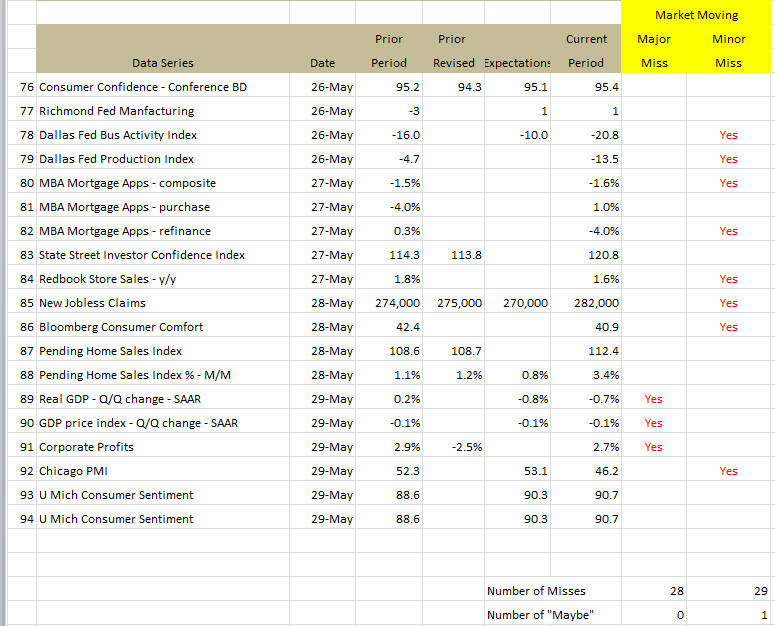Click the 'Pending Home Sales Index' cell

163,351
